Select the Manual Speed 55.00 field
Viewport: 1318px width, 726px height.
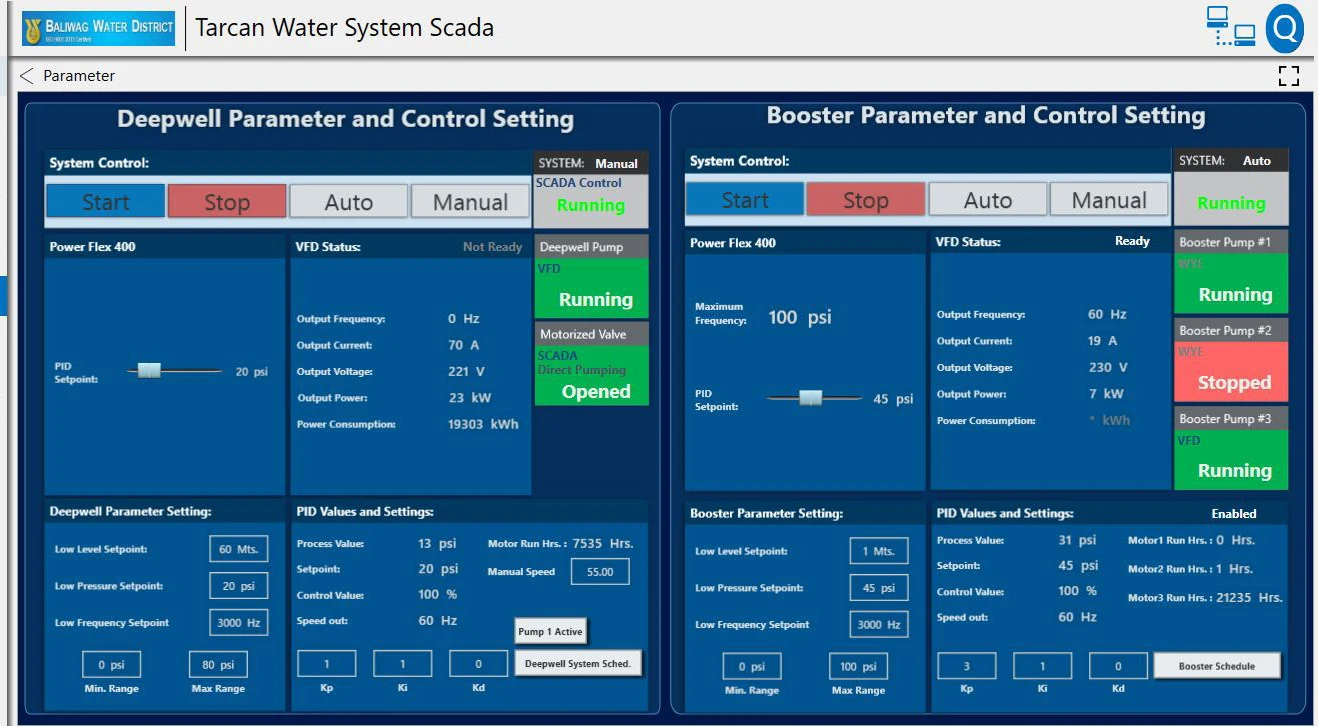[601, 571]
